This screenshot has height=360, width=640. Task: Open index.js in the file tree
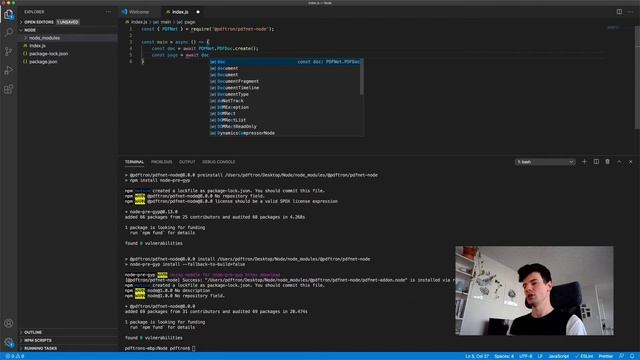click(x=68, y=46)
